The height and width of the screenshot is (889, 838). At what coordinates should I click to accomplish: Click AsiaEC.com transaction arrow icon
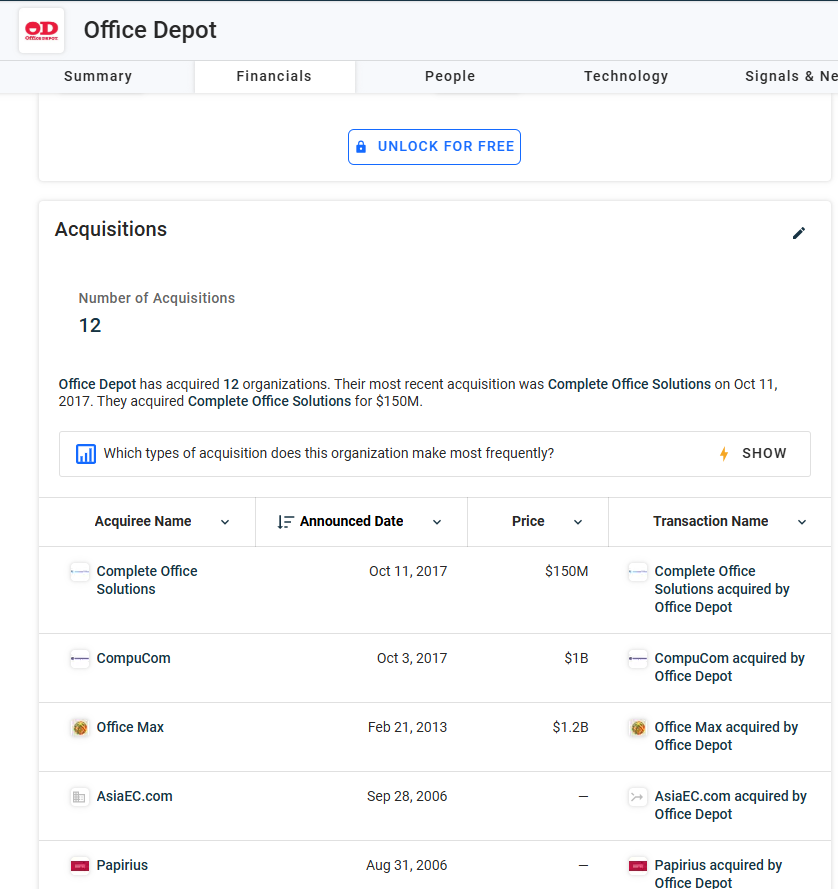(638, 797)
